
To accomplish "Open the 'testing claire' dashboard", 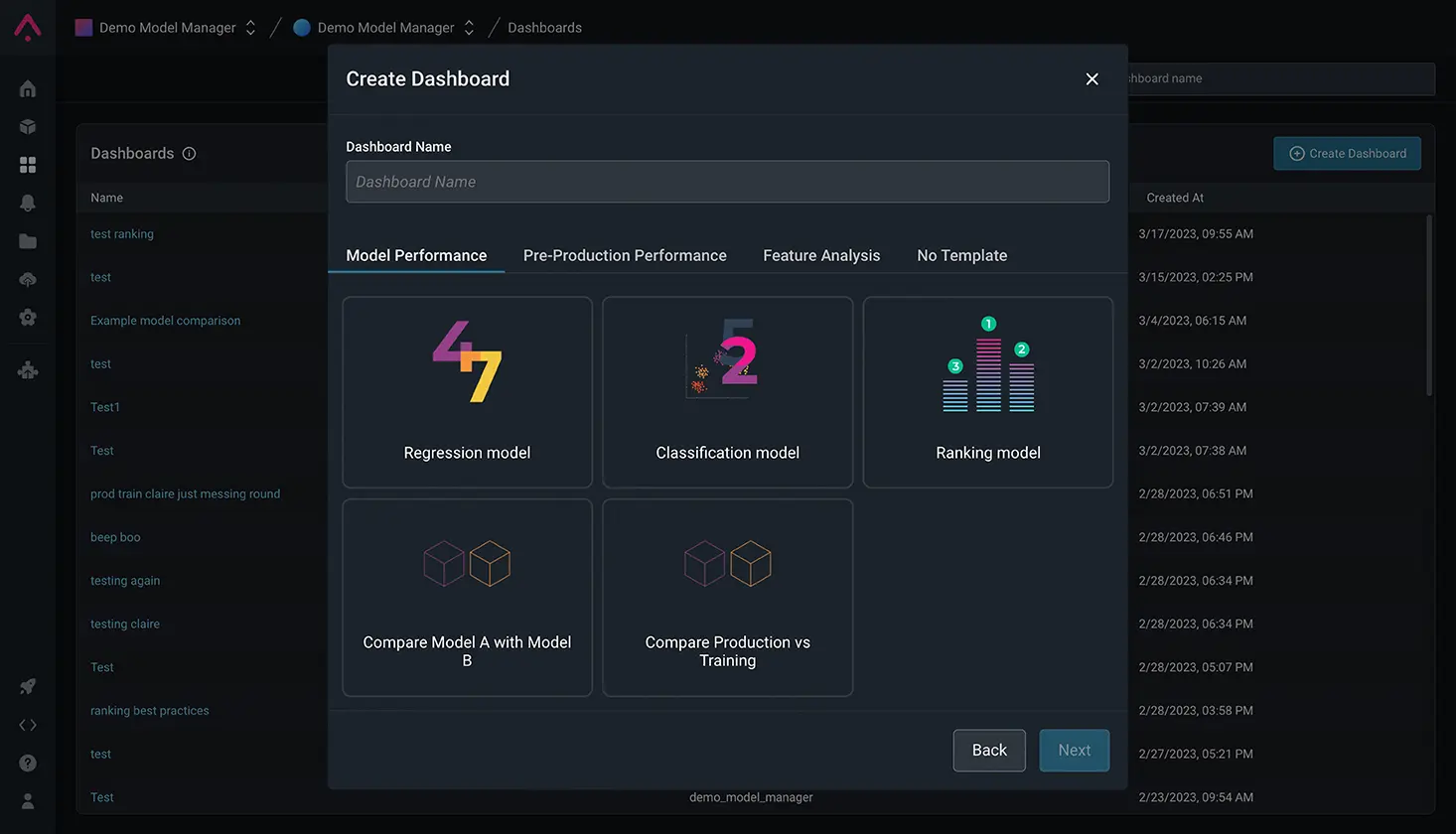I will (125, 624).
